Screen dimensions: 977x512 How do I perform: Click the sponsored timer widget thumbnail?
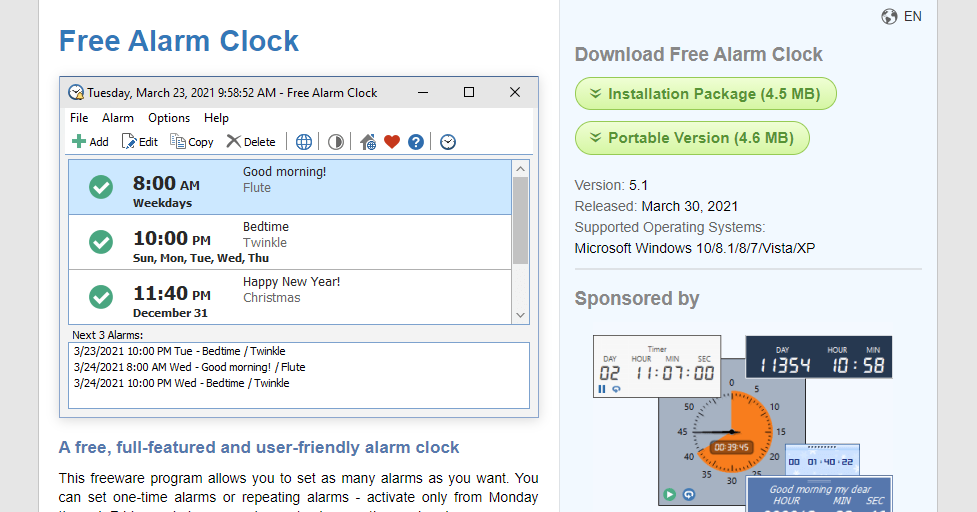[657, 366]
